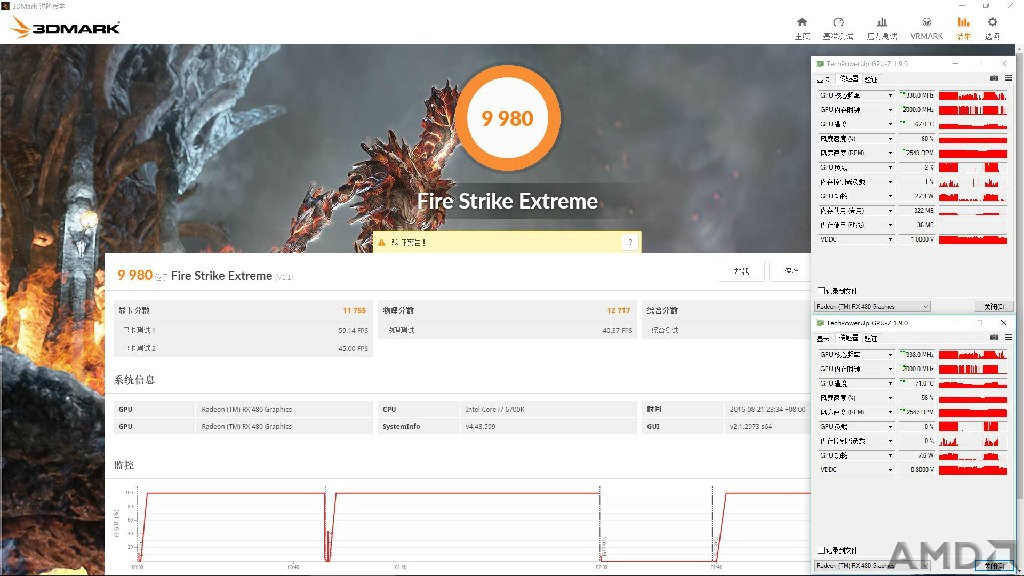Click the 45.00 FPS graphics test result
This screenshot has height=576, width=1024.
[x=353, y=349]
